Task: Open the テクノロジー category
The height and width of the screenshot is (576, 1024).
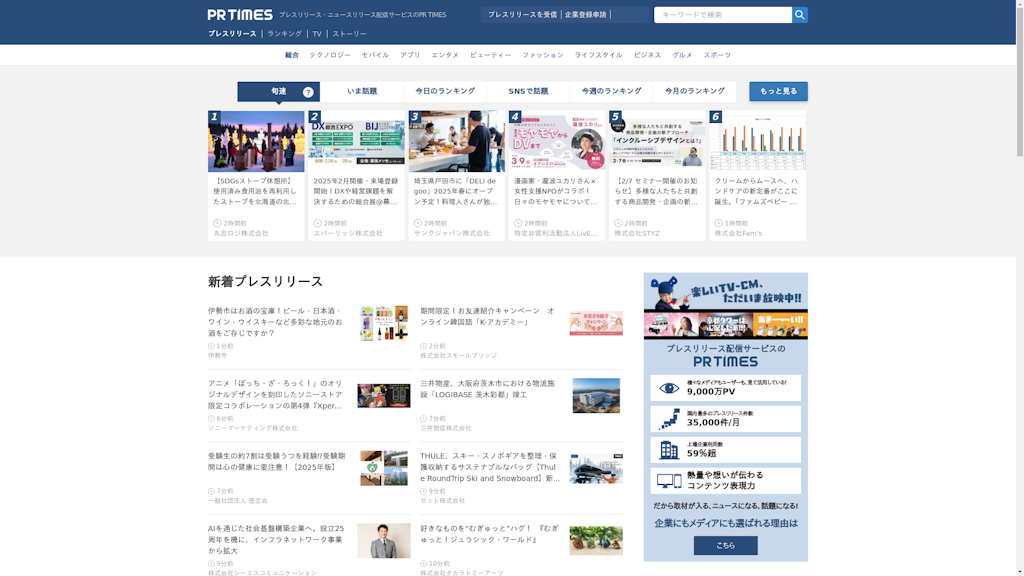Action: 330,55
